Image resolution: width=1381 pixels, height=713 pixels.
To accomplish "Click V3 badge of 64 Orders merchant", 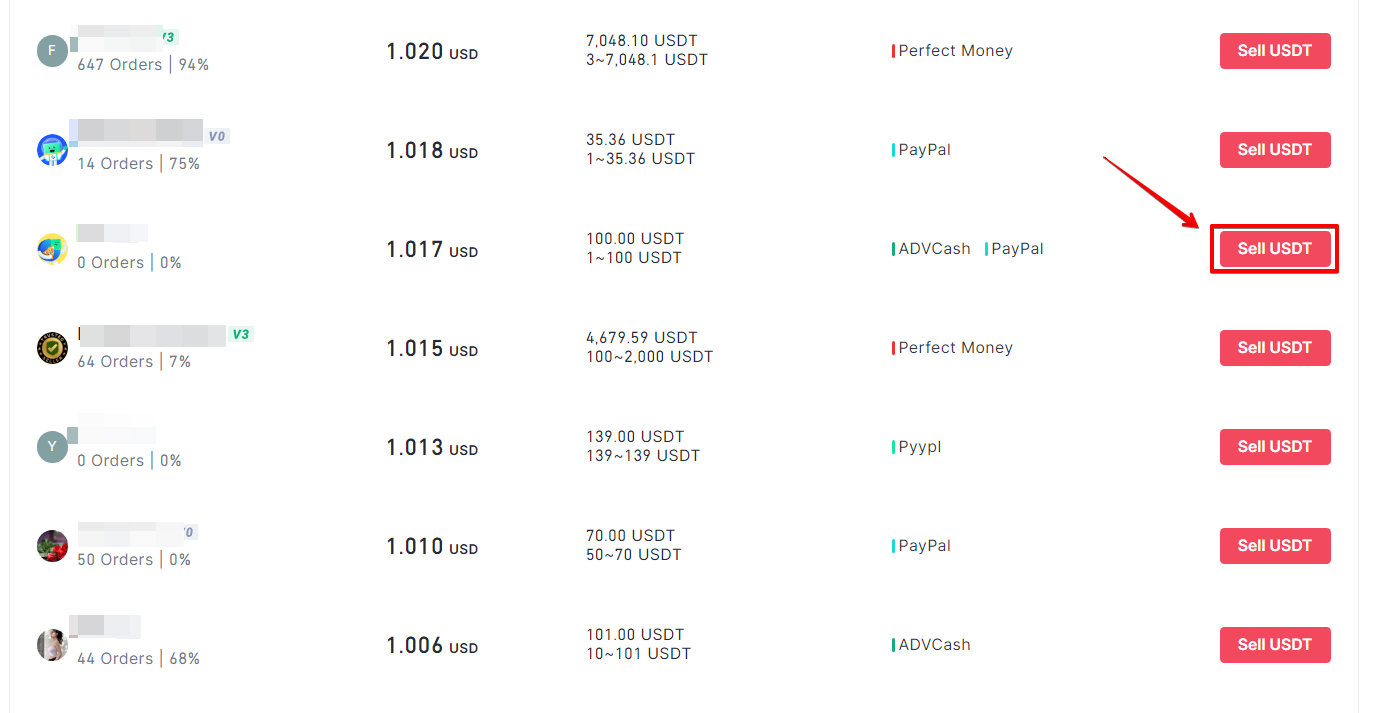I will click(240, 334).
